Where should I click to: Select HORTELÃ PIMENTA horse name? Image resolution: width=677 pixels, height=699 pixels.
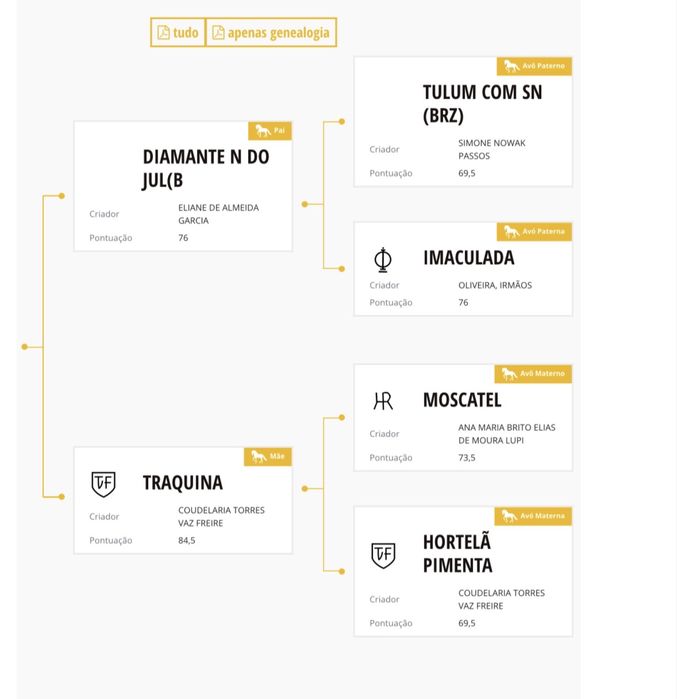pyautogui.click(x=457, y=554)
